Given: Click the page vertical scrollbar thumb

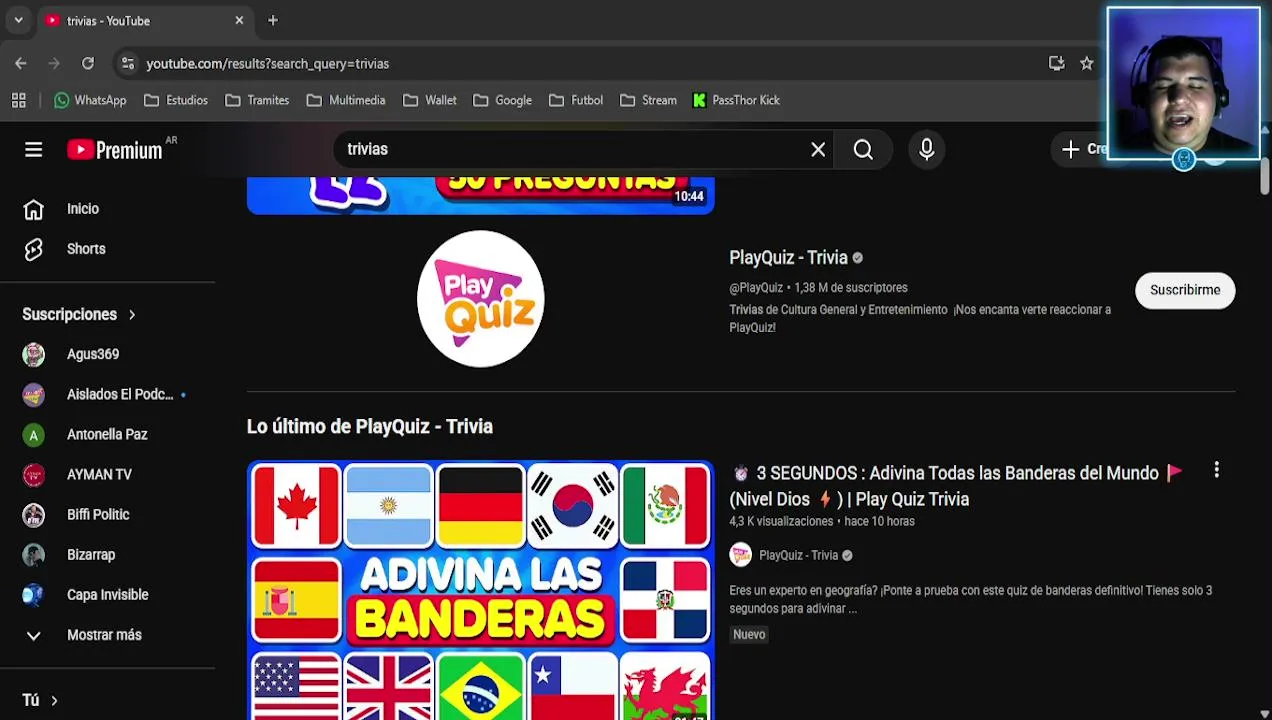Looking at the screenshot, I should tap(1264, 175).
